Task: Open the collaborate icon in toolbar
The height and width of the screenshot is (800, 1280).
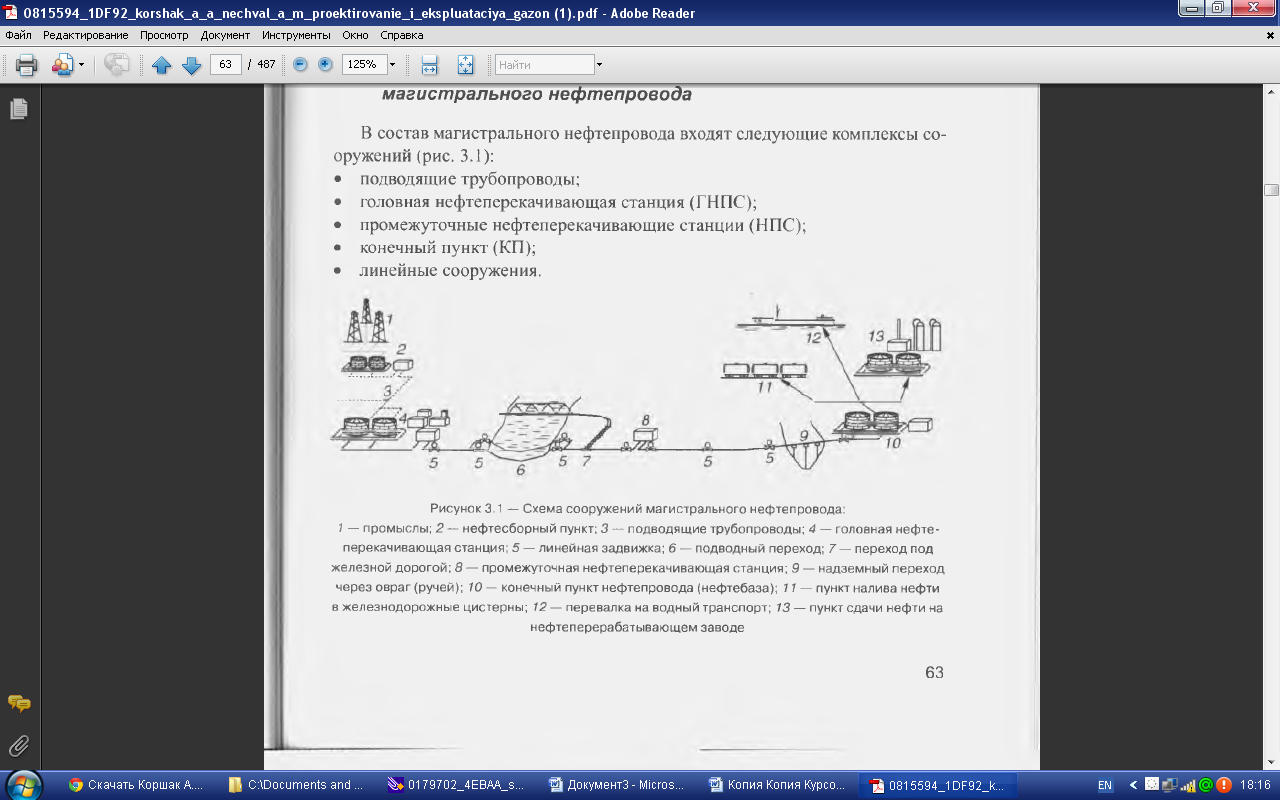Action: [x=63, y=65]
